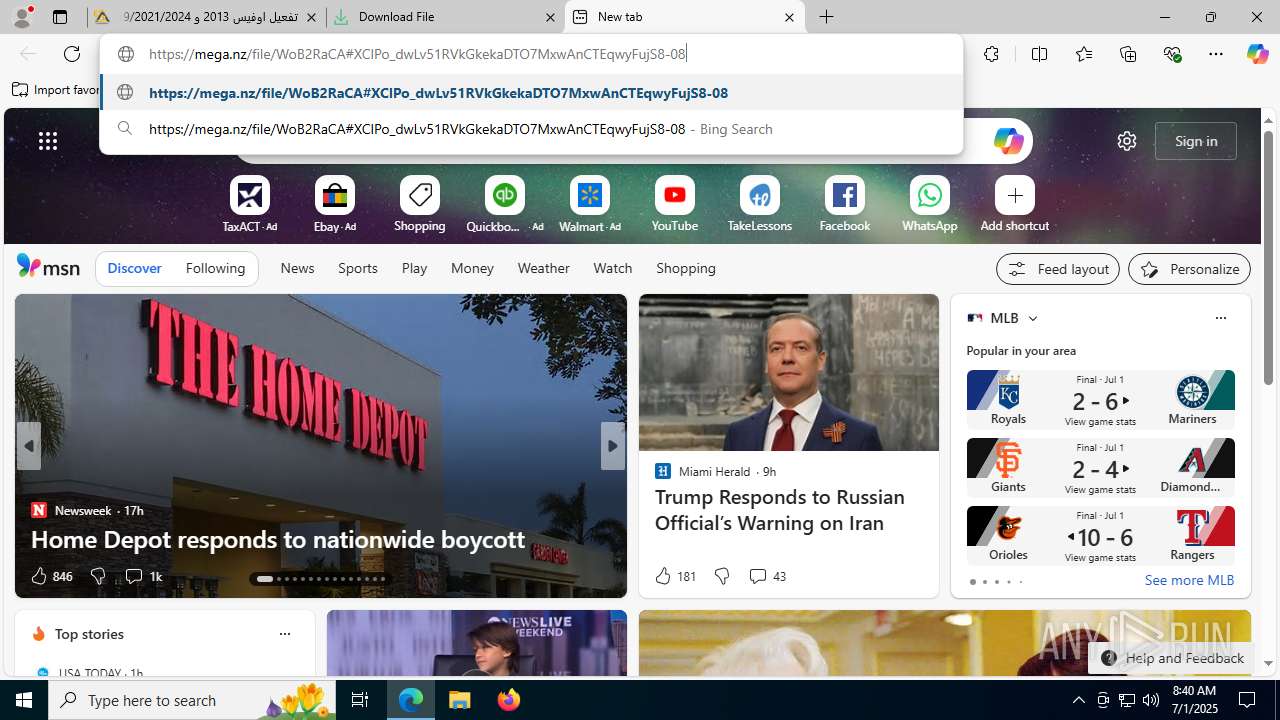The width and height of the screenshot is (1280, 720).
Task: Open Firefox from the taskbar
Action: coord(509,700)
